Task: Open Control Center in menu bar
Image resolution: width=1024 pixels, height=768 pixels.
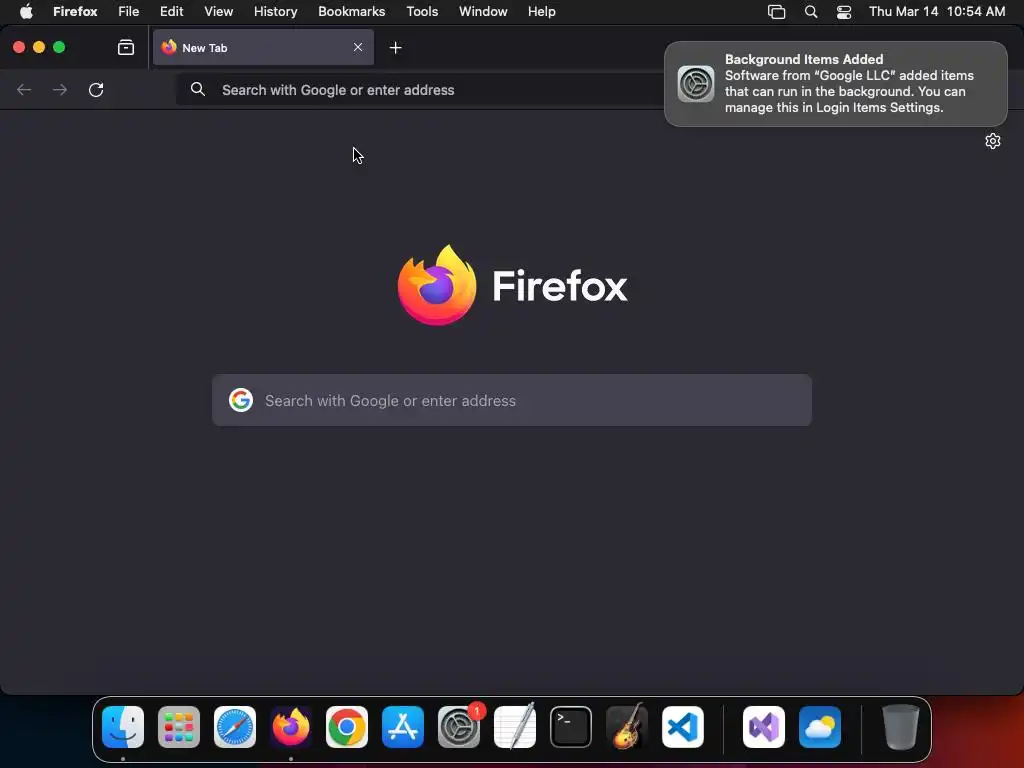Action: (x=844, y=11)
